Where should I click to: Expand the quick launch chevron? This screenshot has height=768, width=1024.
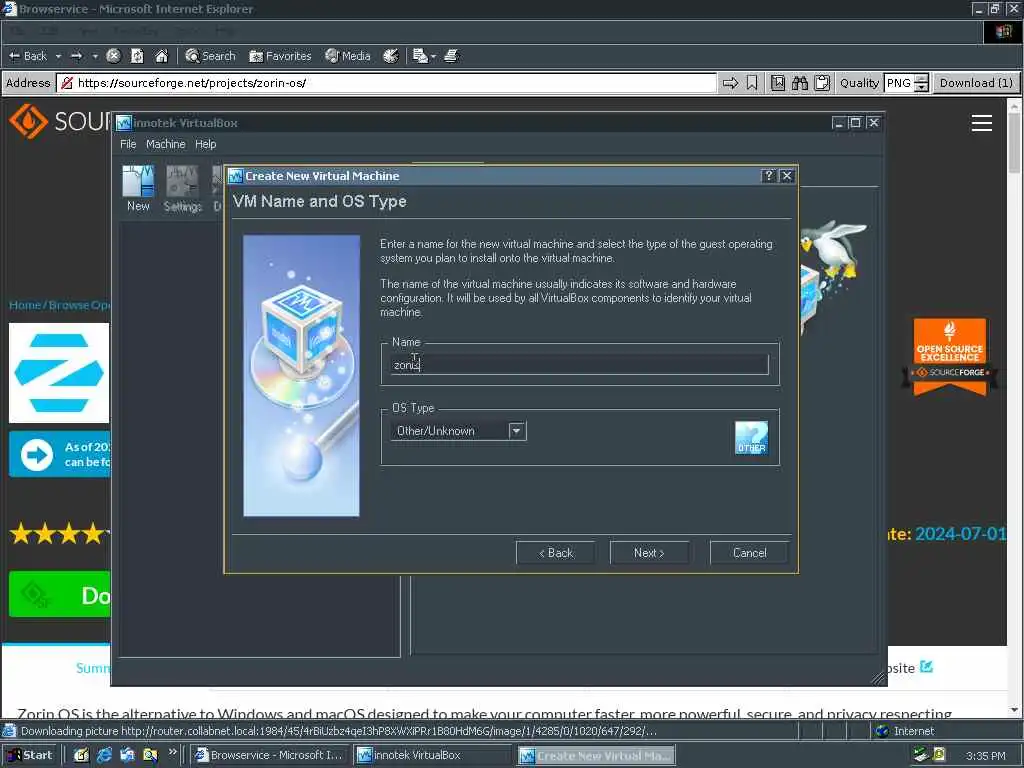(x=172, y=752)
